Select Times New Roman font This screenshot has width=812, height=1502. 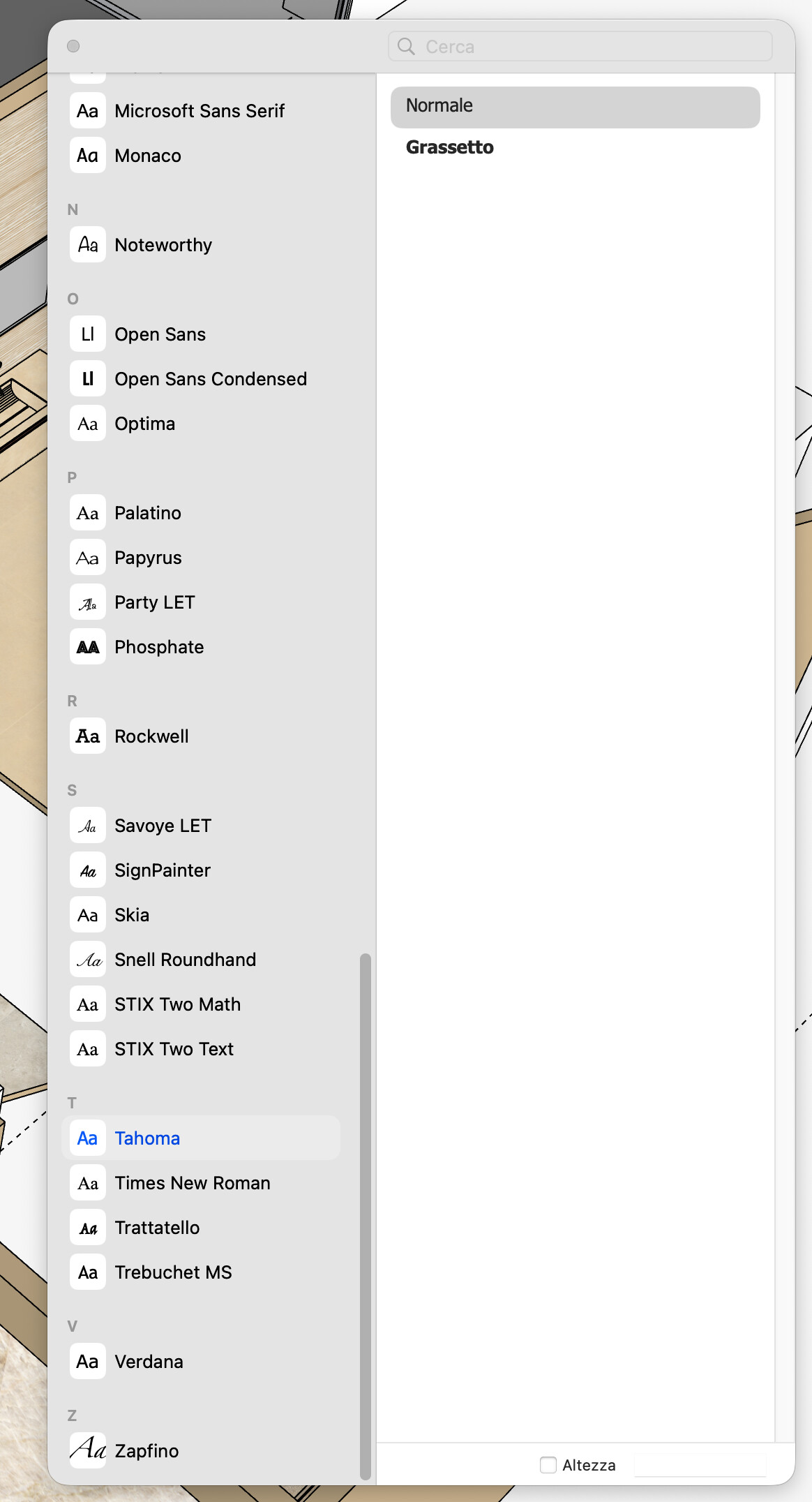coord(193,1183)
